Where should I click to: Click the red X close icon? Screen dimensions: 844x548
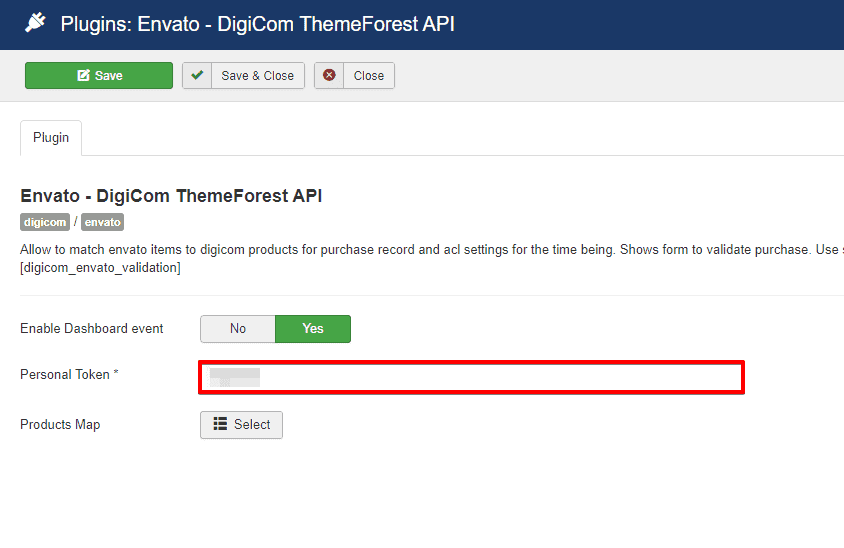329,75
